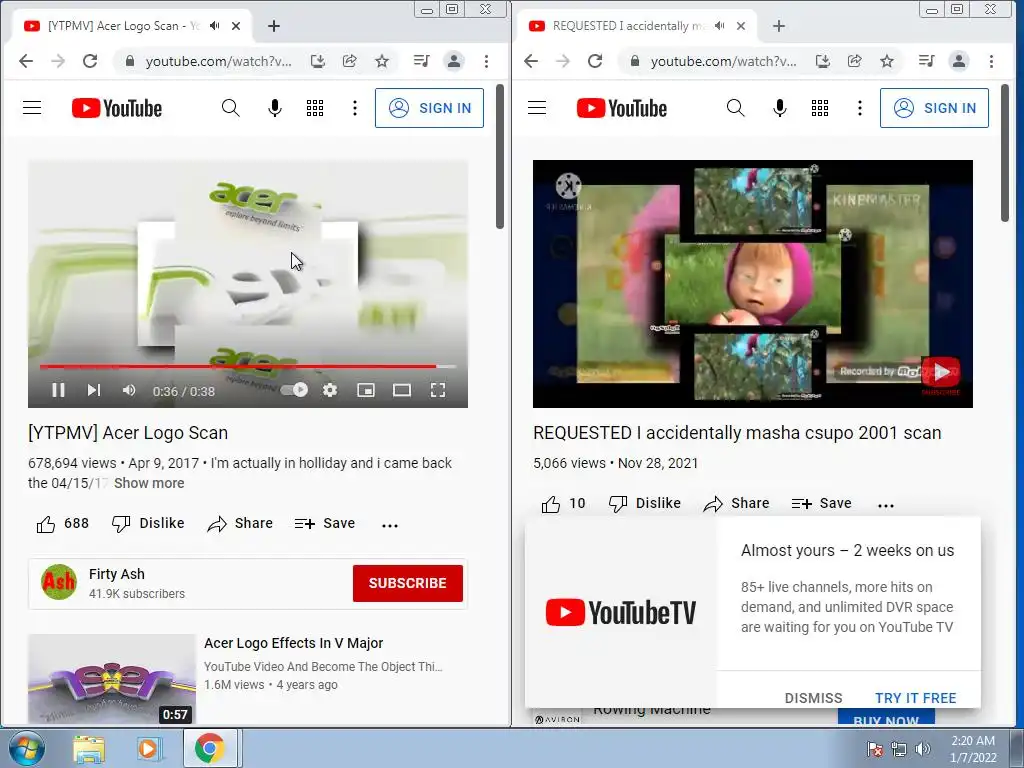Share the masha csupo scan video
The height and width of the screenshot is (768, 1024).
pos(736,504)
